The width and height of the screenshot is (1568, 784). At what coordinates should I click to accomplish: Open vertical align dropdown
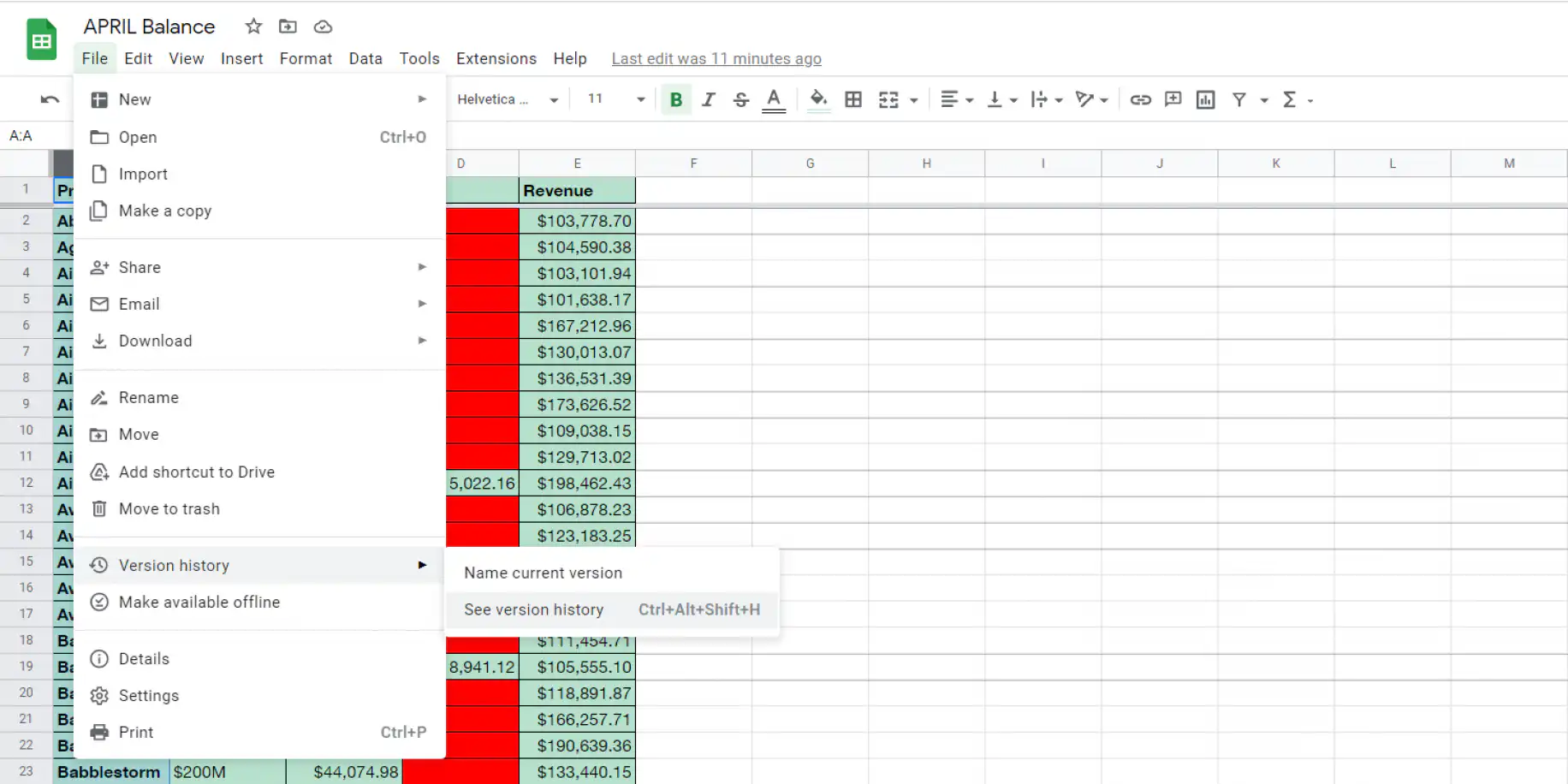tap(1002, 99)
